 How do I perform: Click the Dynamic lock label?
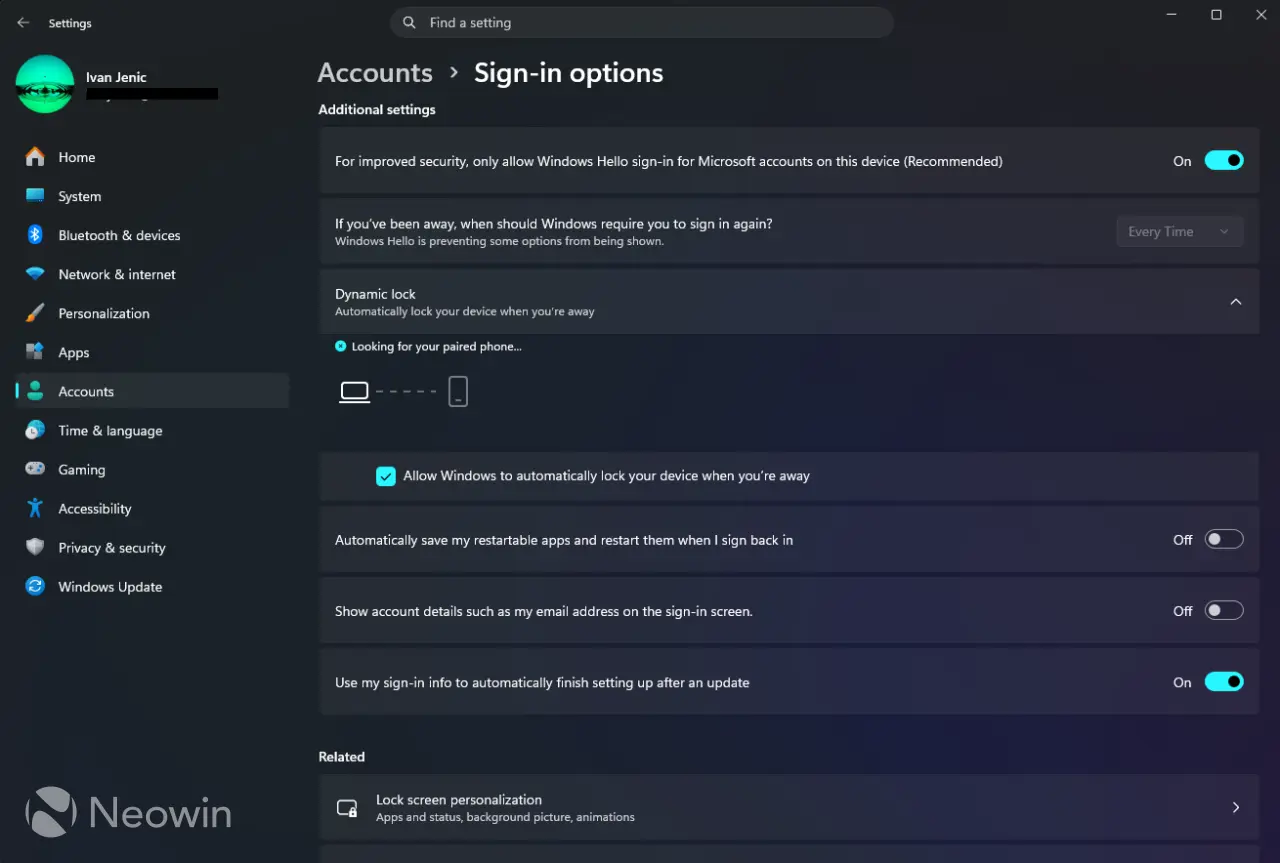tap(375, 294)
